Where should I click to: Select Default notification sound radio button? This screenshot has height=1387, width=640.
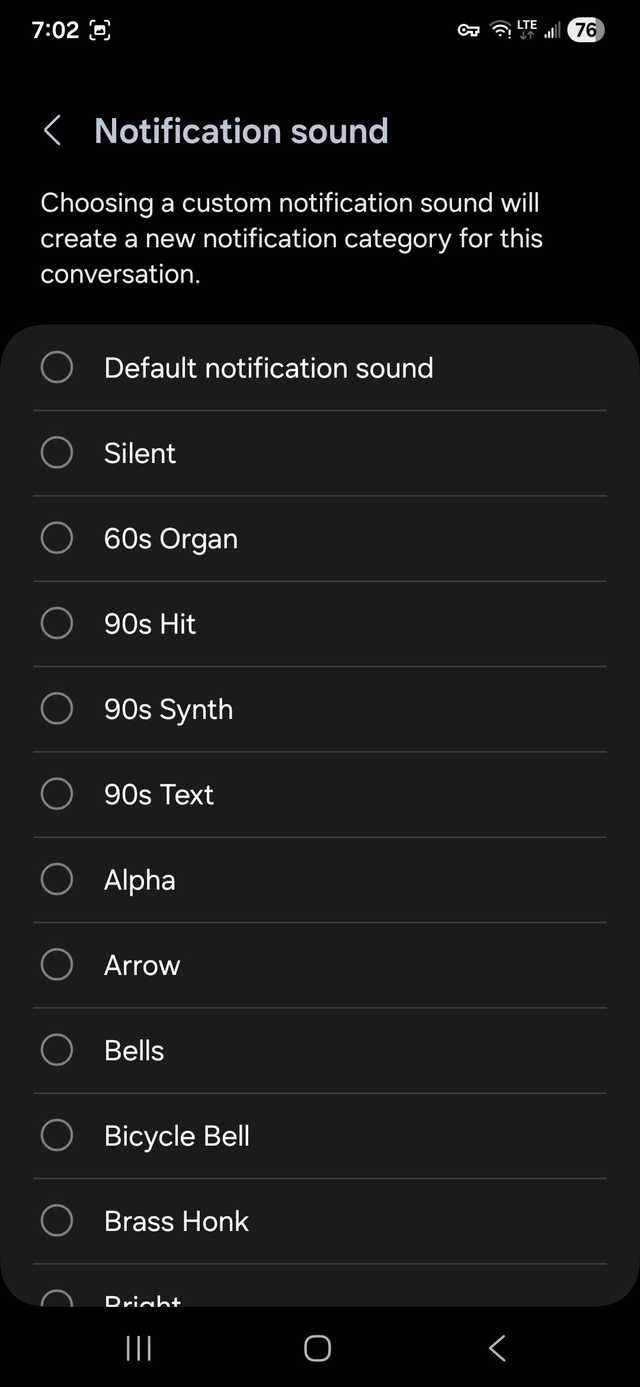coord(57,367)
